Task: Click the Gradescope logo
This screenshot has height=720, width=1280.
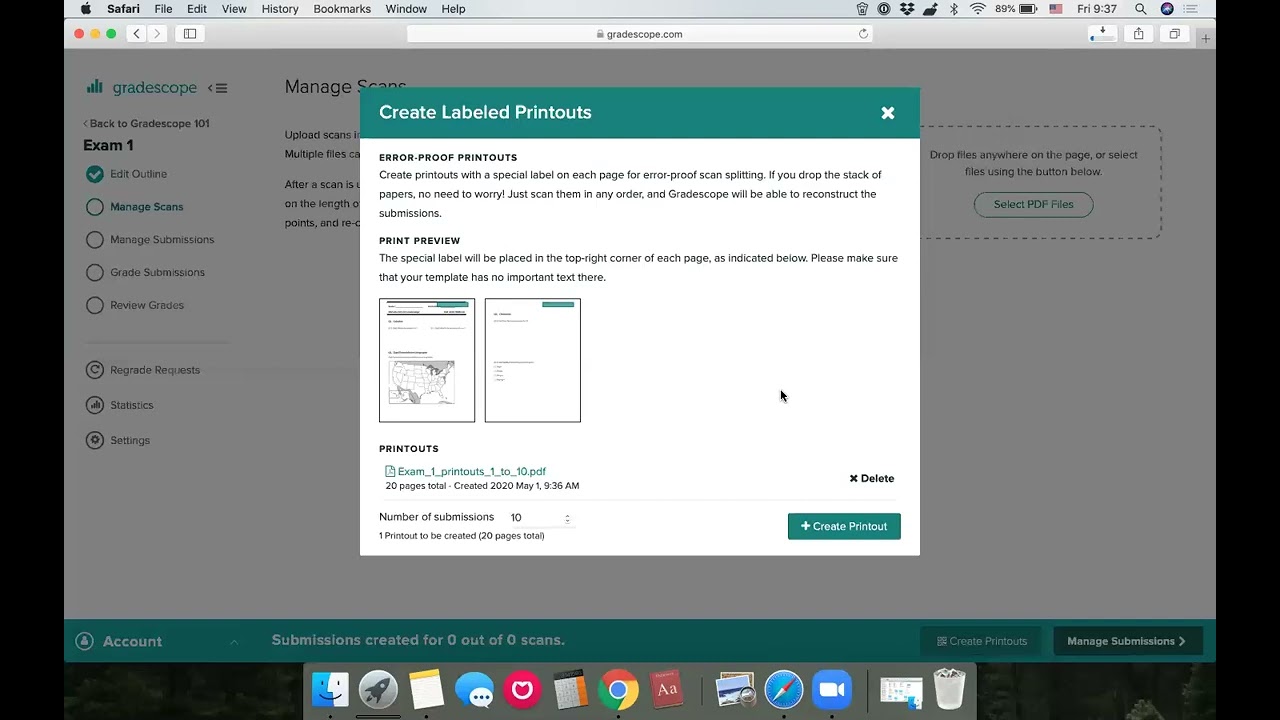Action: pyautogui.click(x=141, y=87)
